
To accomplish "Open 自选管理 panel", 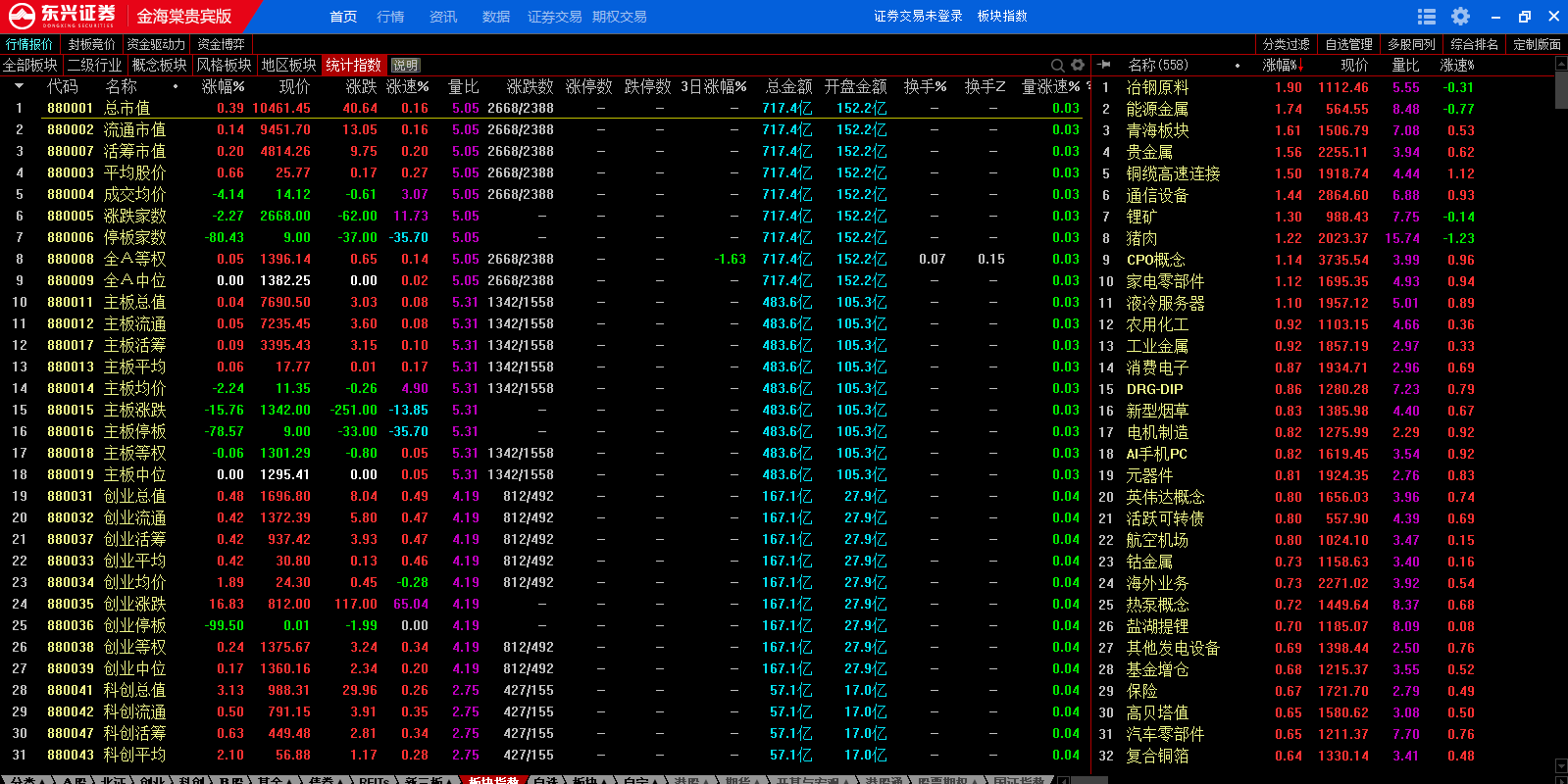I will coord(1348,44).
